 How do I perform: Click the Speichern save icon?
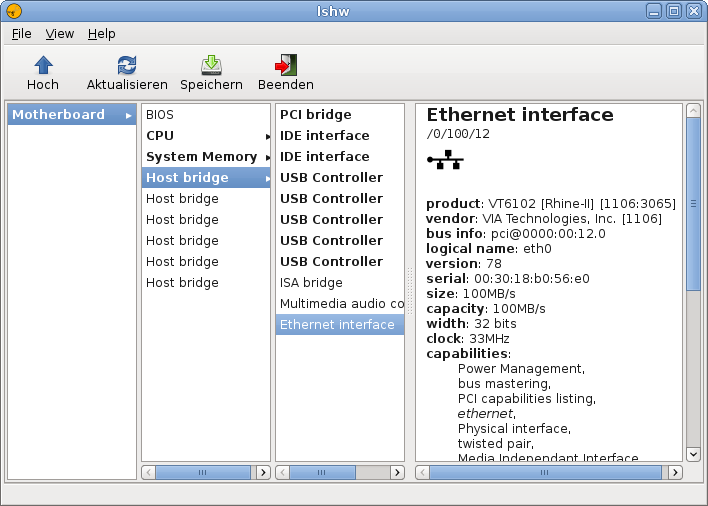click(211, 66)
